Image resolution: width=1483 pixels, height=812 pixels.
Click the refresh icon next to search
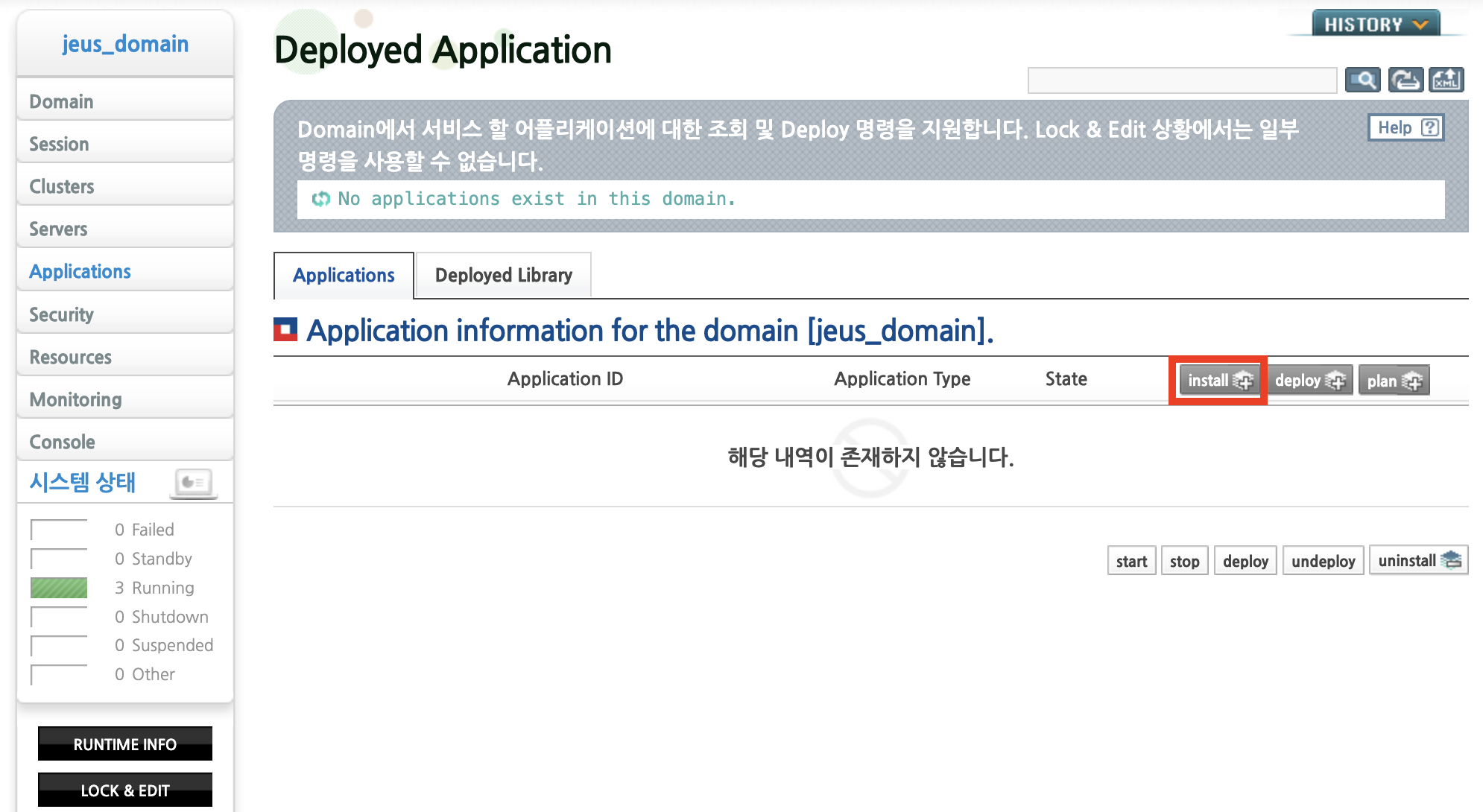tap(1405, 80)
